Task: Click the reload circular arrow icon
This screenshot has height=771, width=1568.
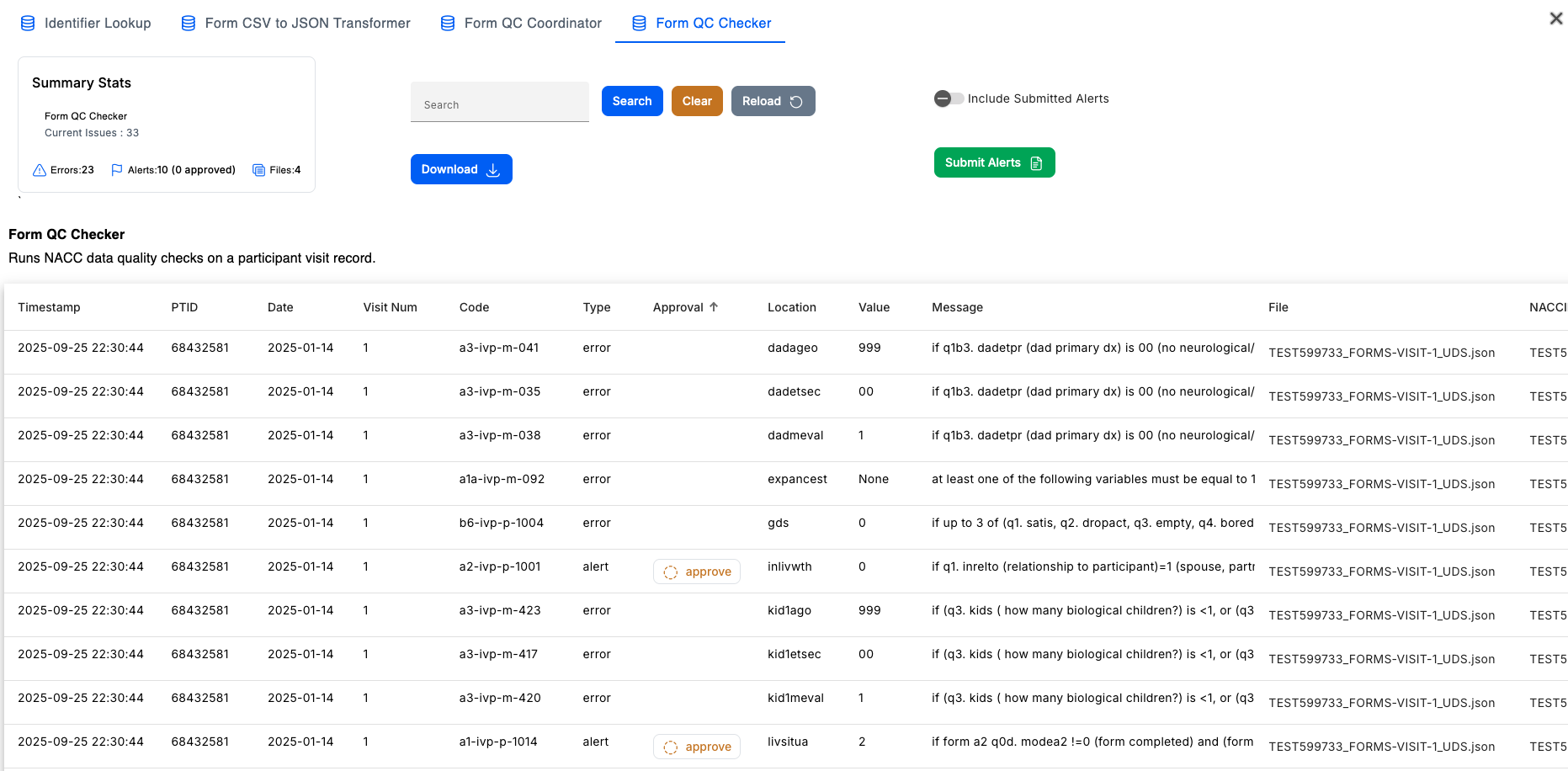Action: point(796,102)
